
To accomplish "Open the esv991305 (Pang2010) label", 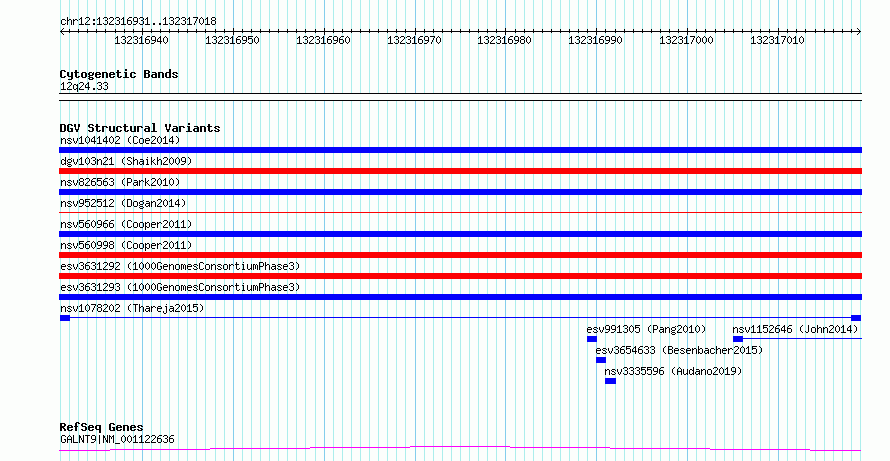I will tap(646, 329).
